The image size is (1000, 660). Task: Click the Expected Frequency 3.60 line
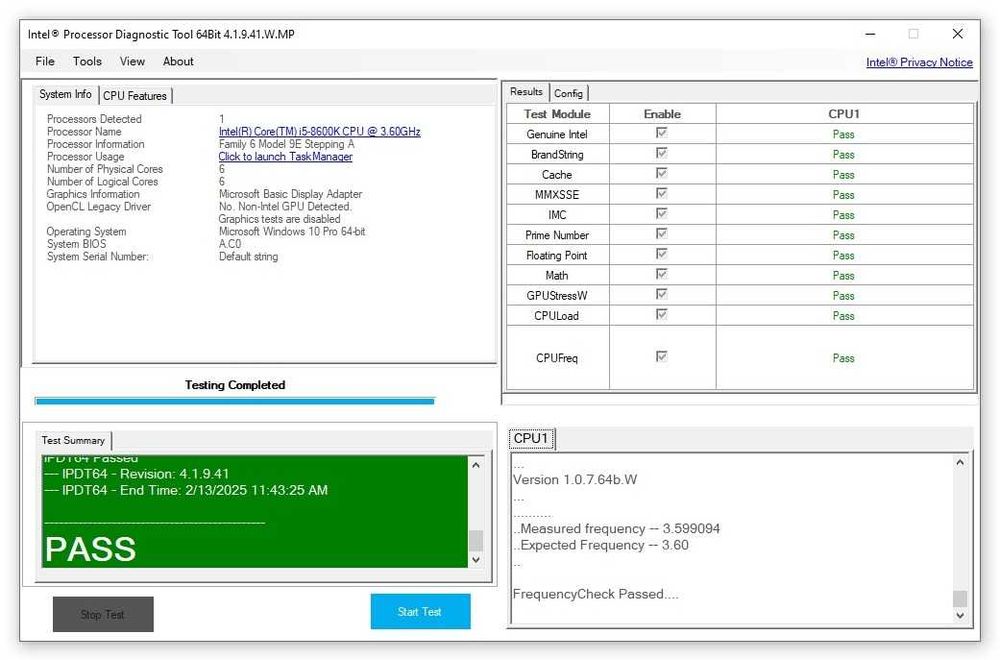pos(601,545)
